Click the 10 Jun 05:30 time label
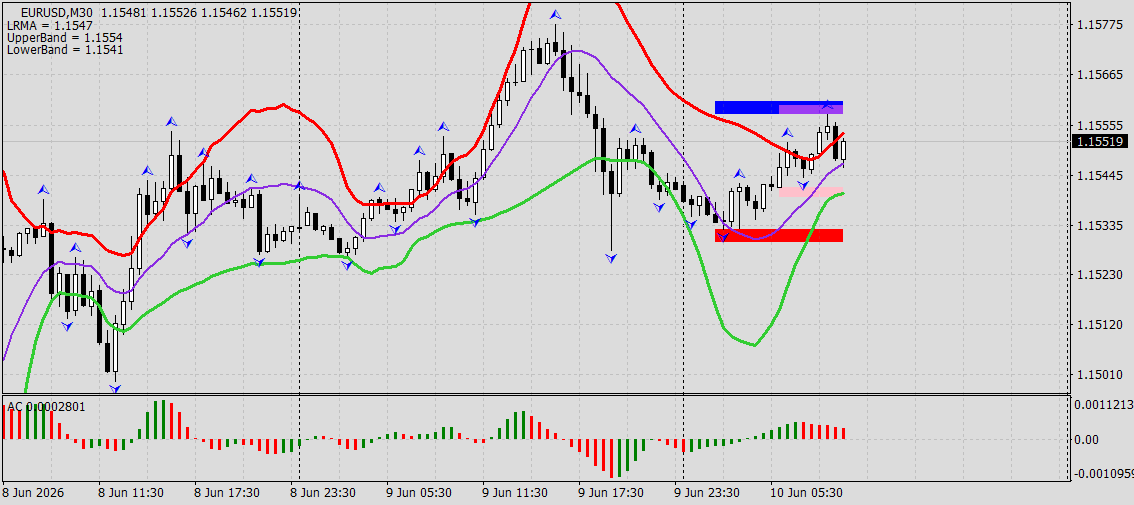The image size is (1134, 505). [x=806, y=493]
